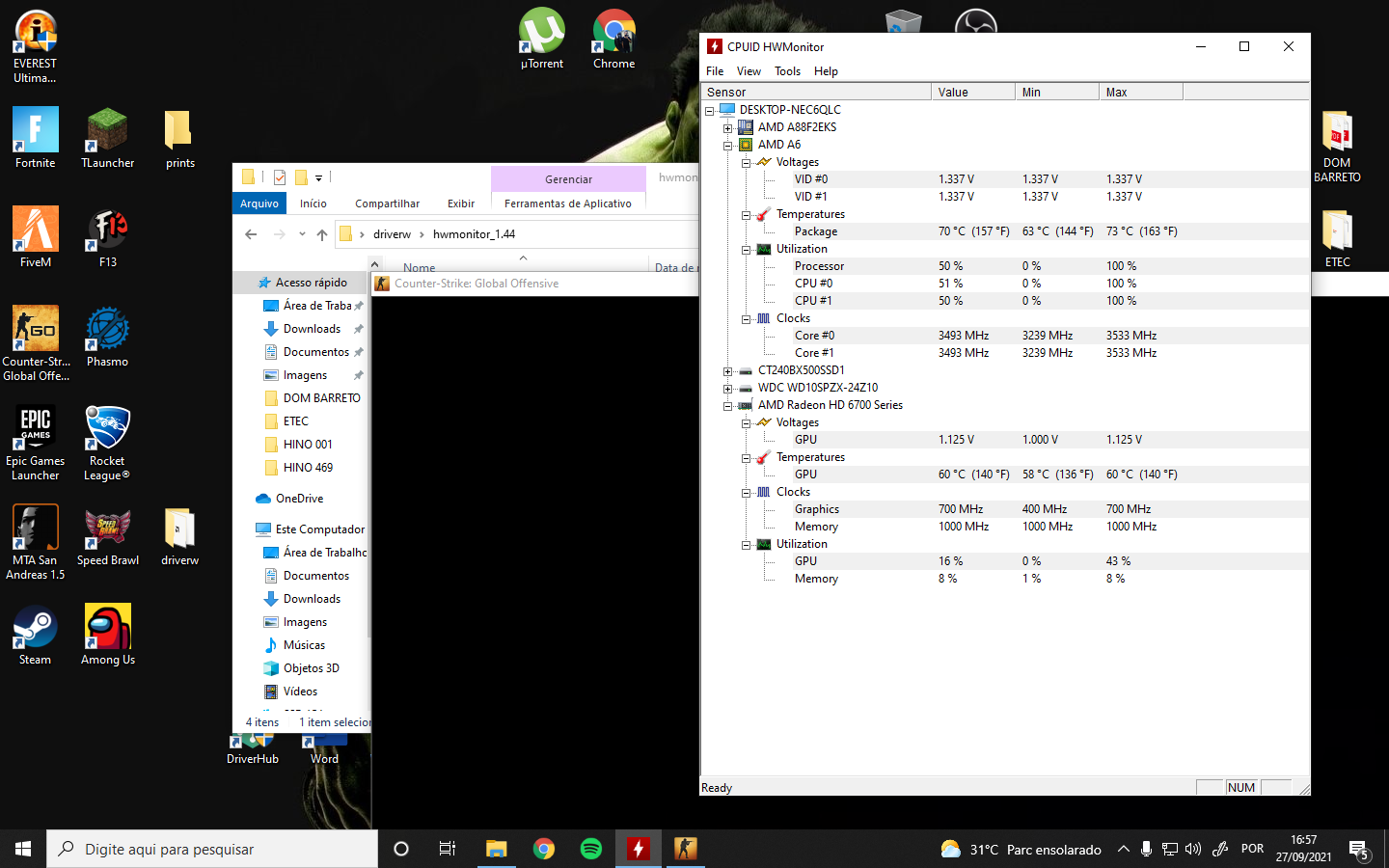Select the Speed Brawl desktop icon
Screen dimensions: 1389x868
click(x=108, y=535)
